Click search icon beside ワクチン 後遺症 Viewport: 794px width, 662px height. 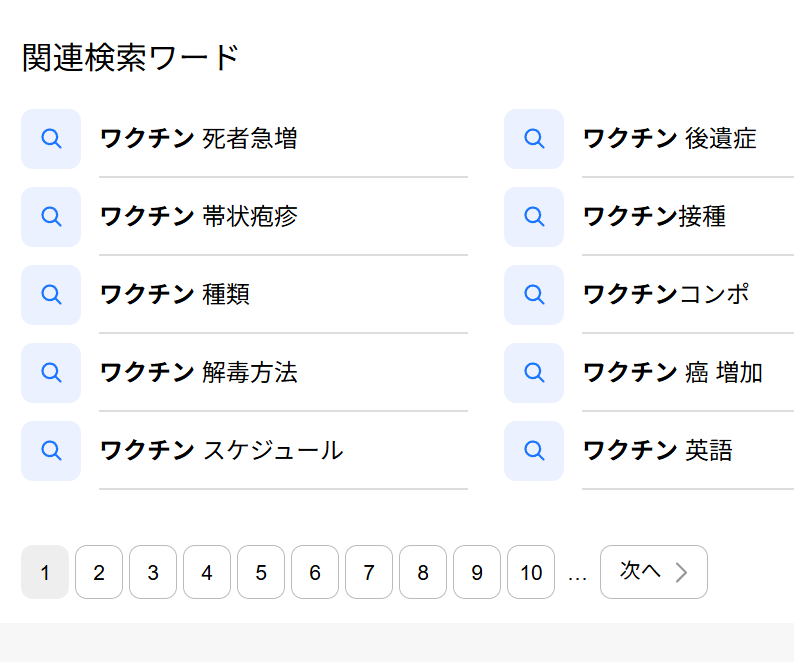click(x=534, y=139)
